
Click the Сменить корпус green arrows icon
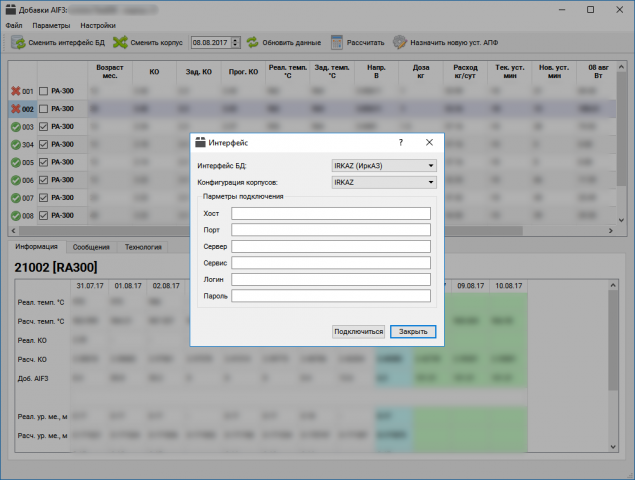click(x=120, y=42)
